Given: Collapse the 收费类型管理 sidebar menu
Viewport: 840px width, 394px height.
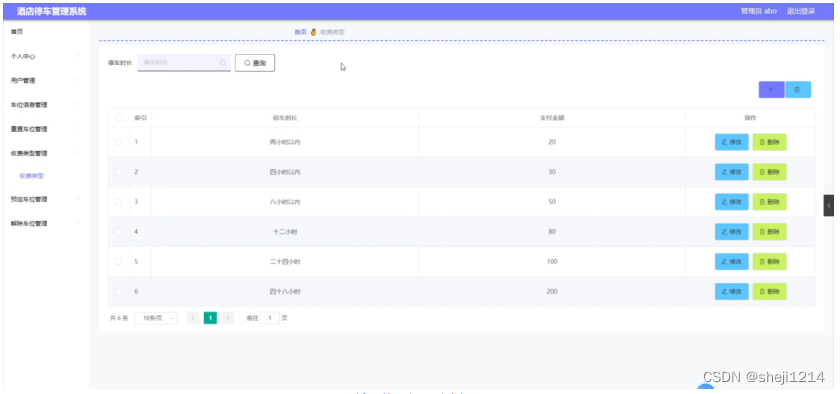Looking at the screenshot, I should tap(46, 153).
